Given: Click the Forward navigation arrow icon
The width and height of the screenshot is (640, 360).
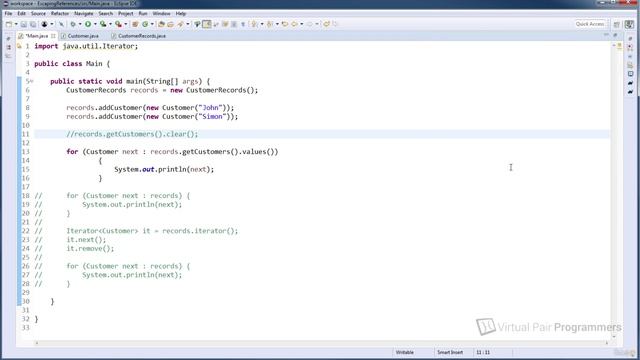Looking at the screenshot, I should (309, 24).
